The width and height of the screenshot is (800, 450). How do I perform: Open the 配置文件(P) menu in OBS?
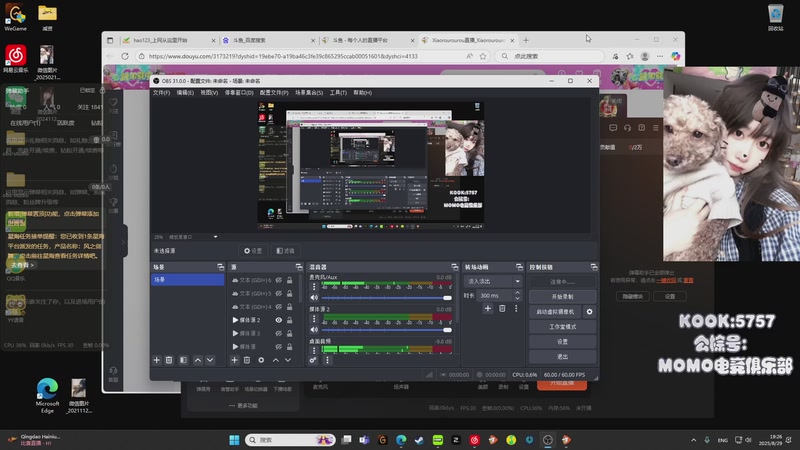pos(274,93)
